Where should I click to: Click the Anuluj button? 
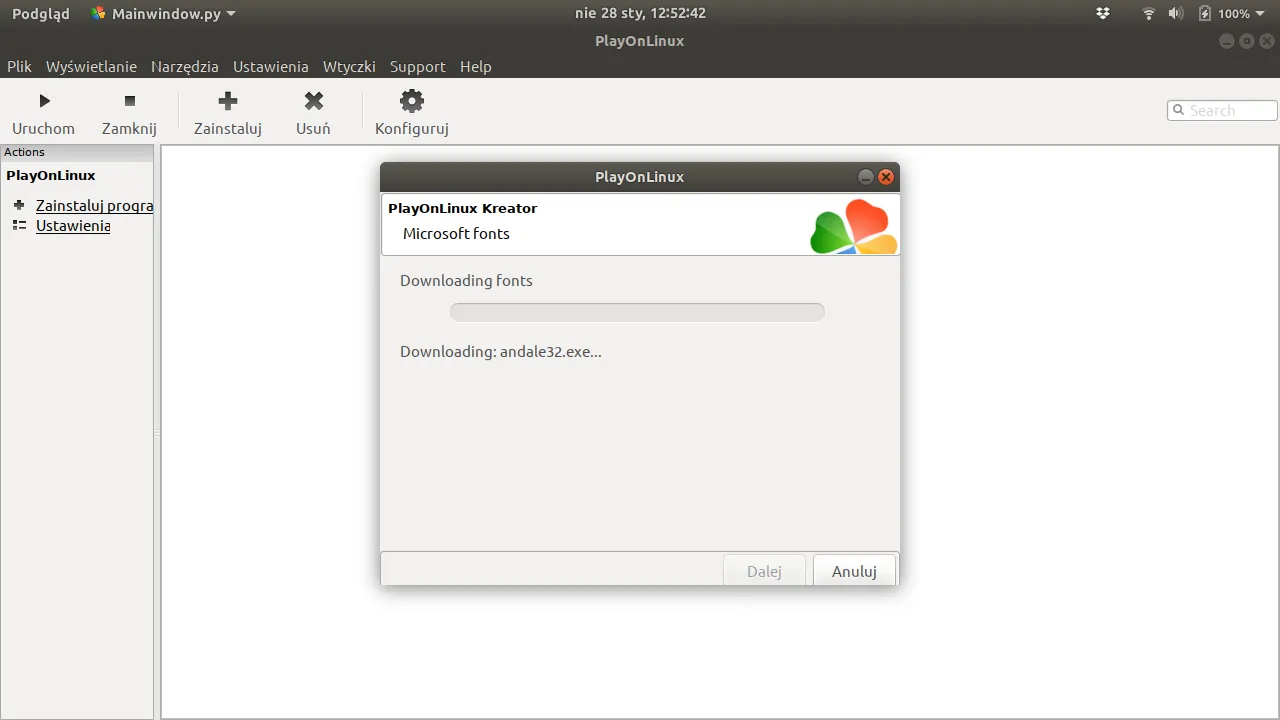854,571
